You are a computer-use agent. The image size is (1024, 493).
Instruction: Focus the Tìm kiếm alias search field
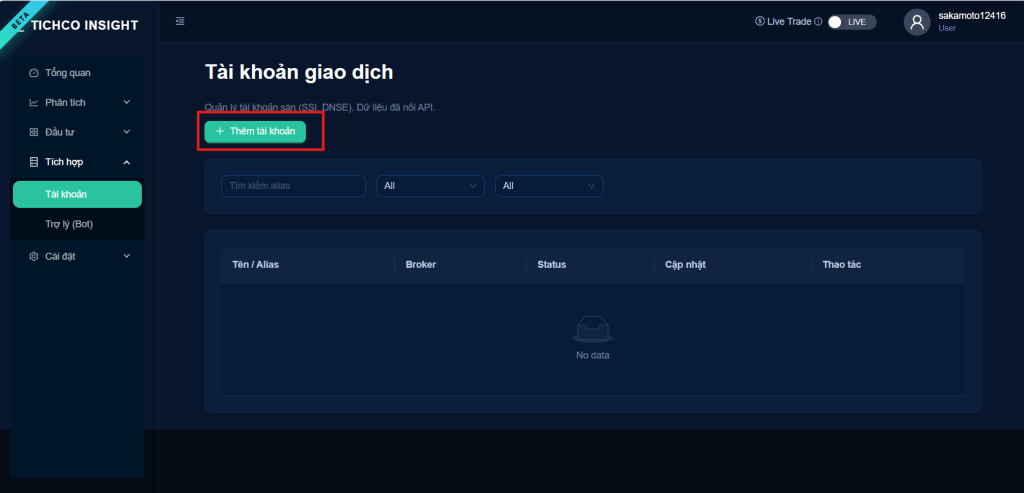[293, 186]
